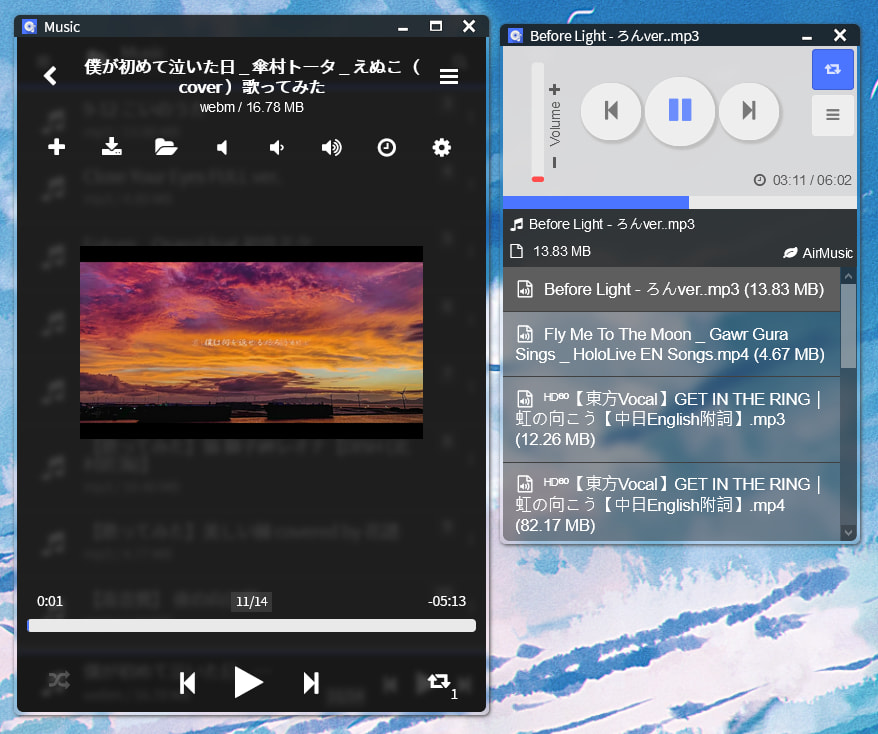Pause playback in AirMusic player

click(x=680, y=110)
